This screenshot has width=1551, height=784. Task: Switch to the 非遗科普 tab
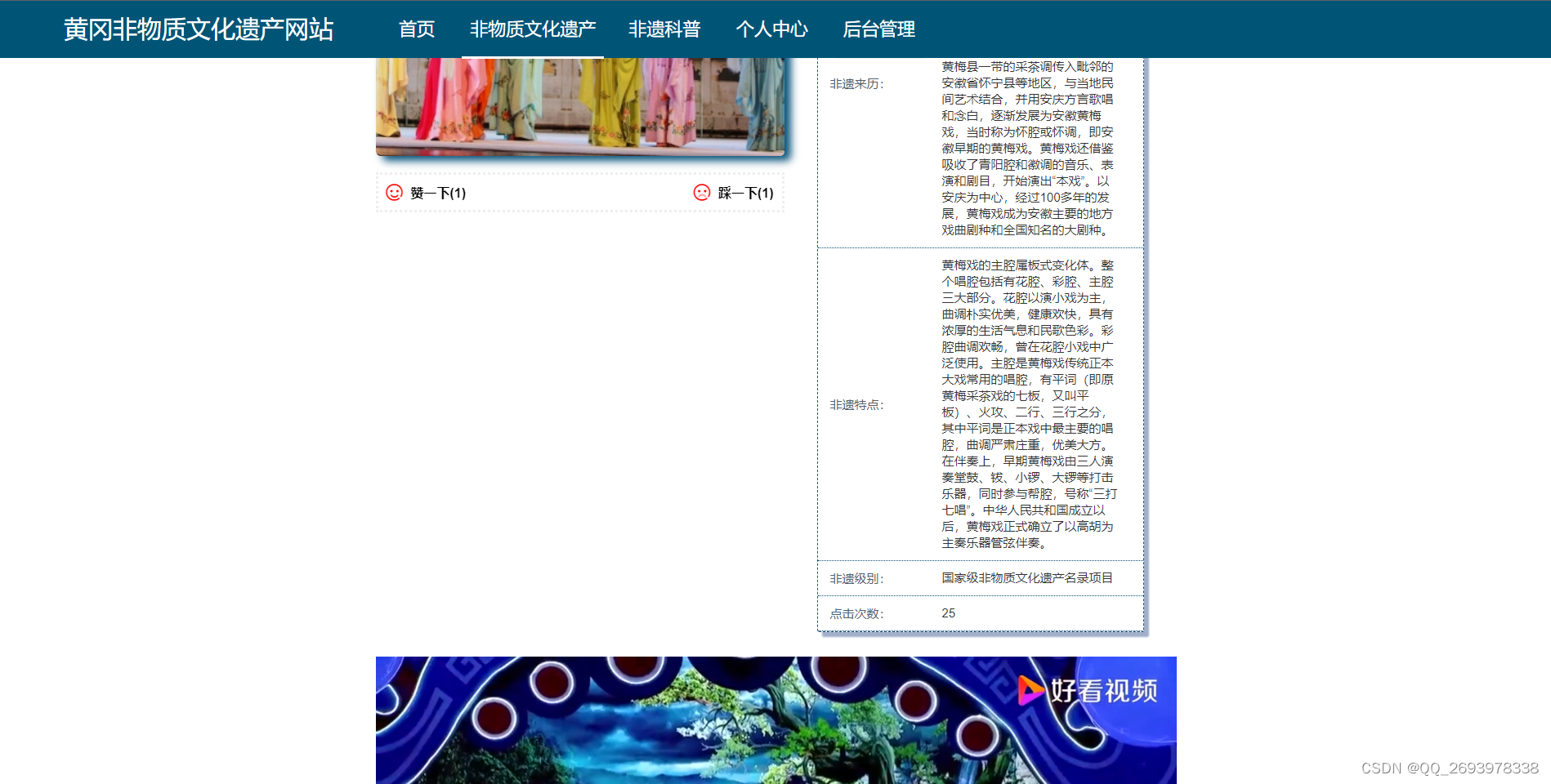point(664,29)
